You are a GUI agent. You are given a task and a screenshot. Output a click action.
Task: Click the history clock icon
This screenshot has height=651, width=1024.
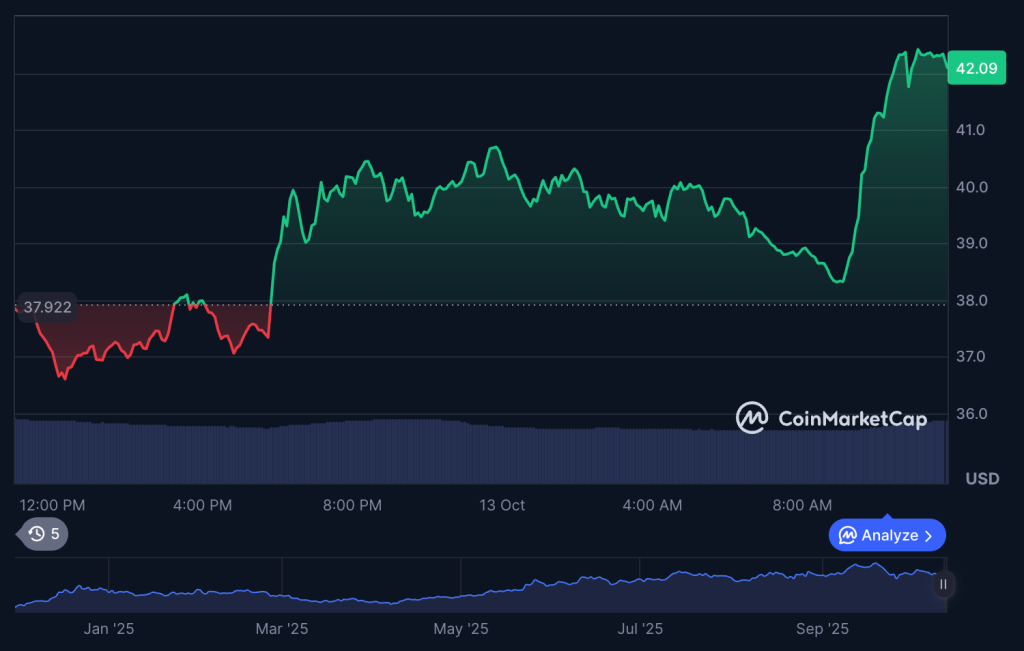tap(37, 534)
